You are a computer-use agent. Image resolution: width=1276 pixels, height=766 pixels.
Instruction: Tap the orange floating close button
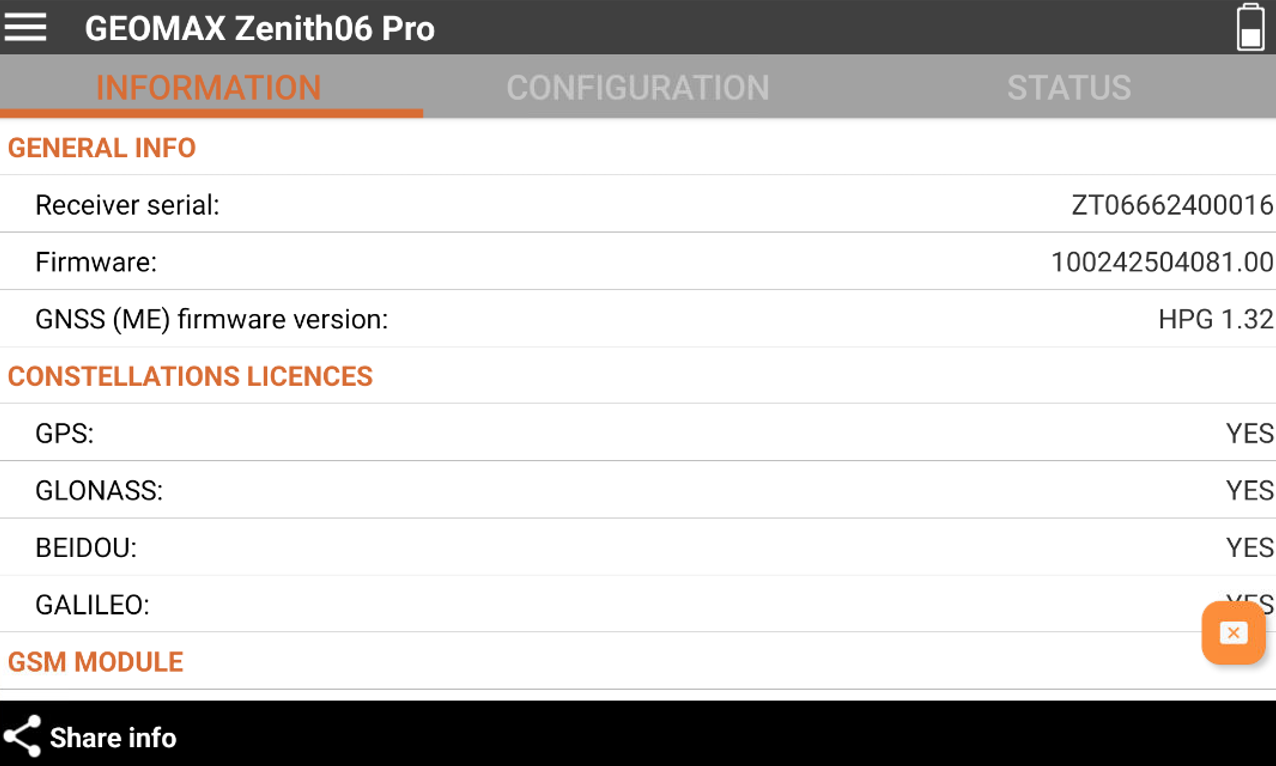(1233, 632)
